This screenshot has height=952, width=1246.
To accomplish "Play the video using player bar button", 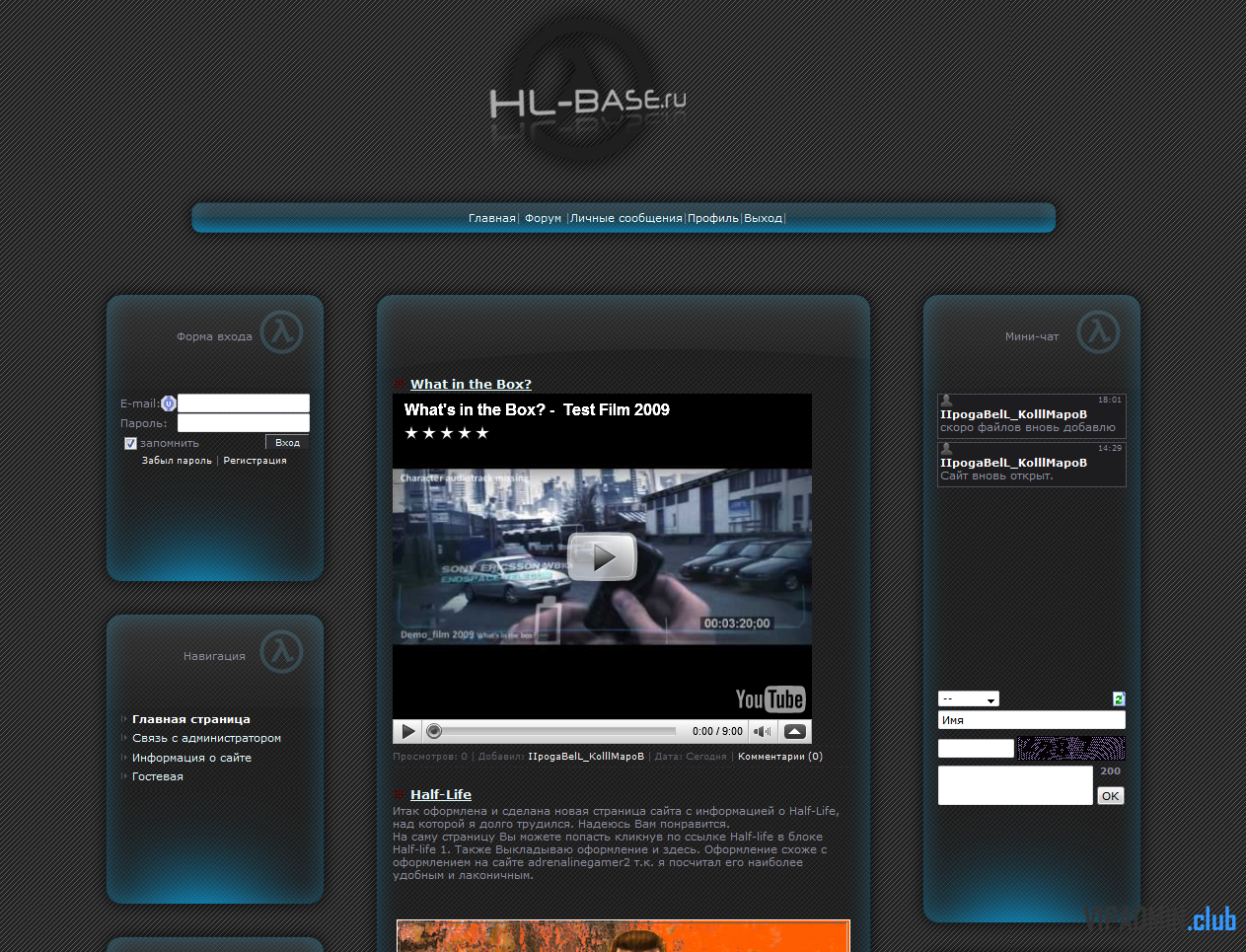I will coord(407,731).
